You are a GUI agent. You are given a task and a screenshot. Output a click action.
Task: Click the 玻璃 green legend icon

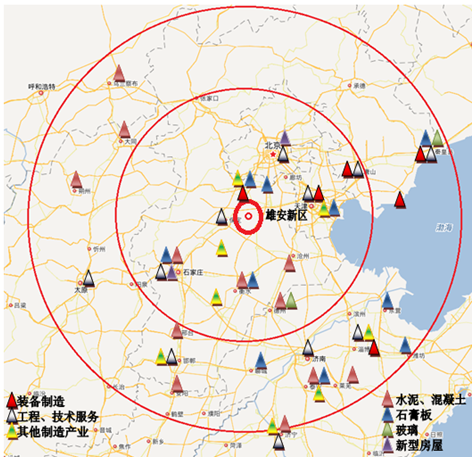pyautogui.click(x=387, y=430)
